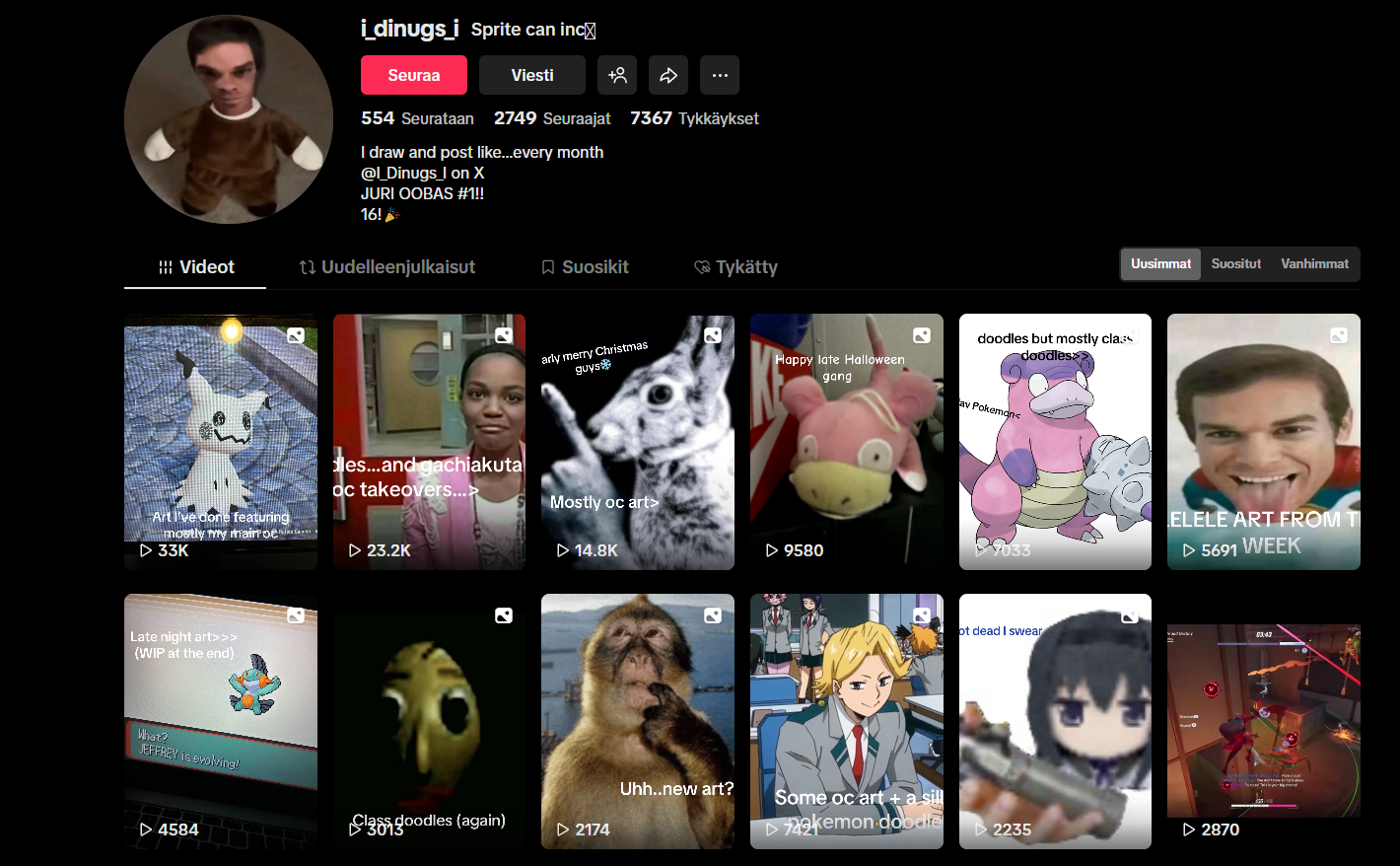Open the 'ELELE ART FROM' video thumbnail
The width and height of the screenshot is (1400, 866).
pyautogui.click(x=1263, y=441)
